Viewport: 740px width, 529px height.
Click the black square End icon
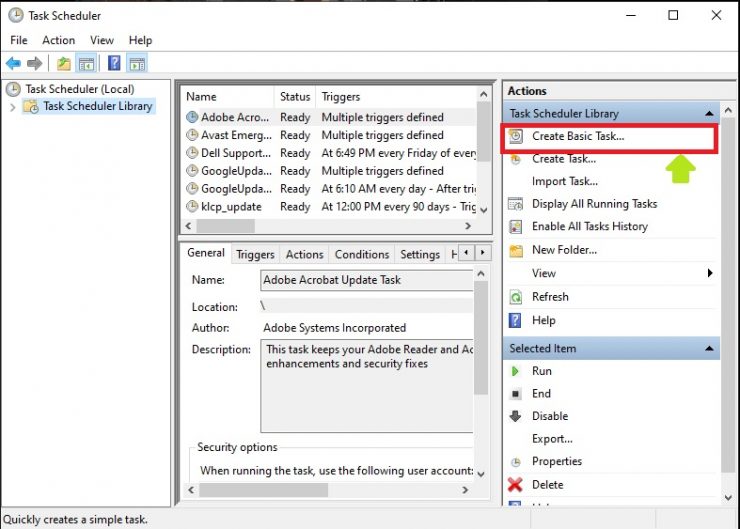516,394
